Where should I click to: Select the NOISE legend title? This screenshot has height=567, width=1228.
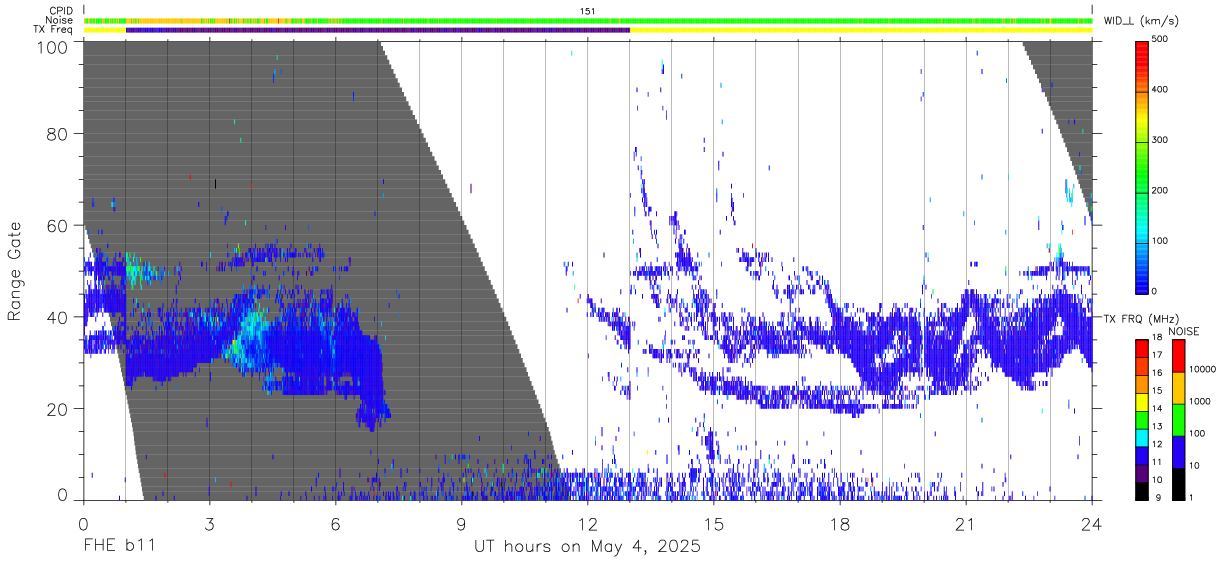(x=1183, y=331)
